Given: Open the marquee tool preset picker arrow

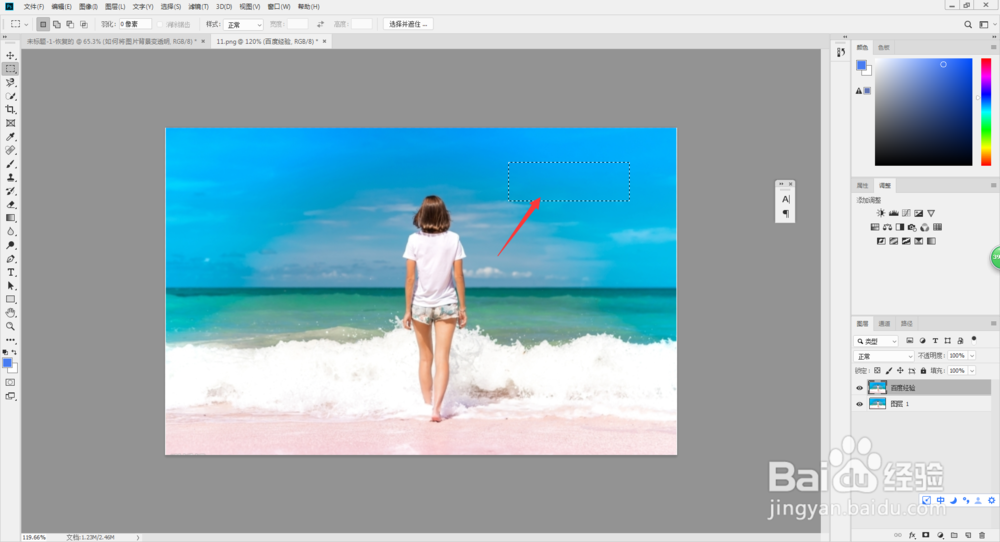Looking at the screenshot, I should [26, 24].
